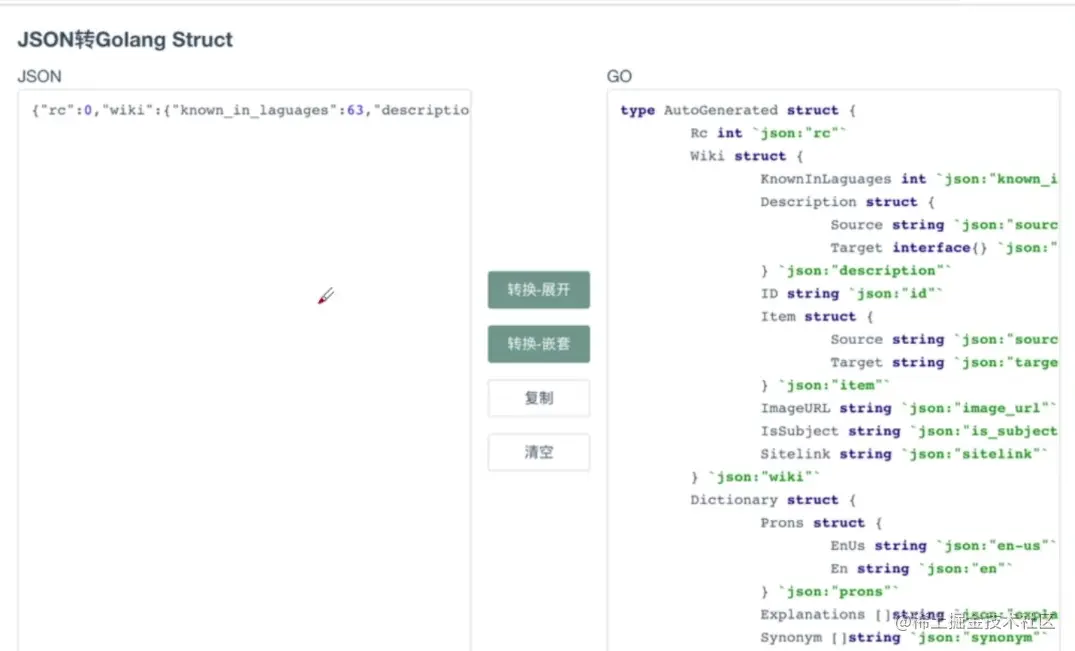1075x651 pixels.
Task: Click the 转换-展开 convert button
Action: [x=538, y=290]
